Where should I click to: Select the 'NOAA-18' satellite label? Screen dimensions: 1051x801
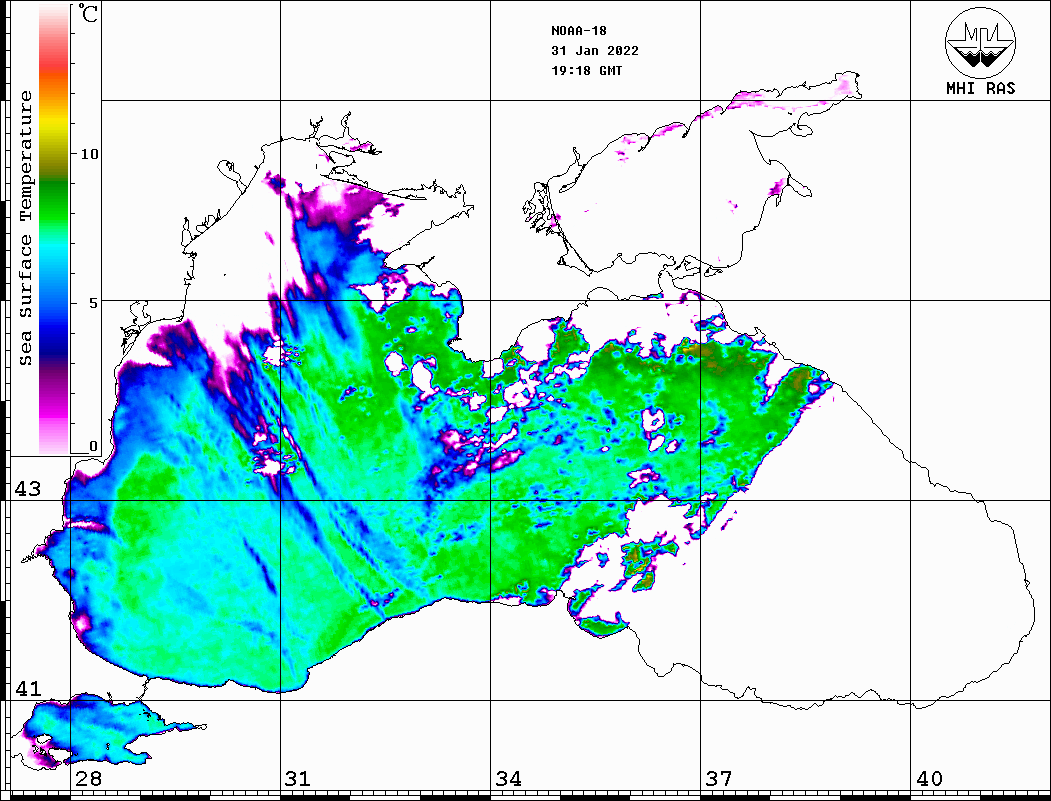pos(579,31)
